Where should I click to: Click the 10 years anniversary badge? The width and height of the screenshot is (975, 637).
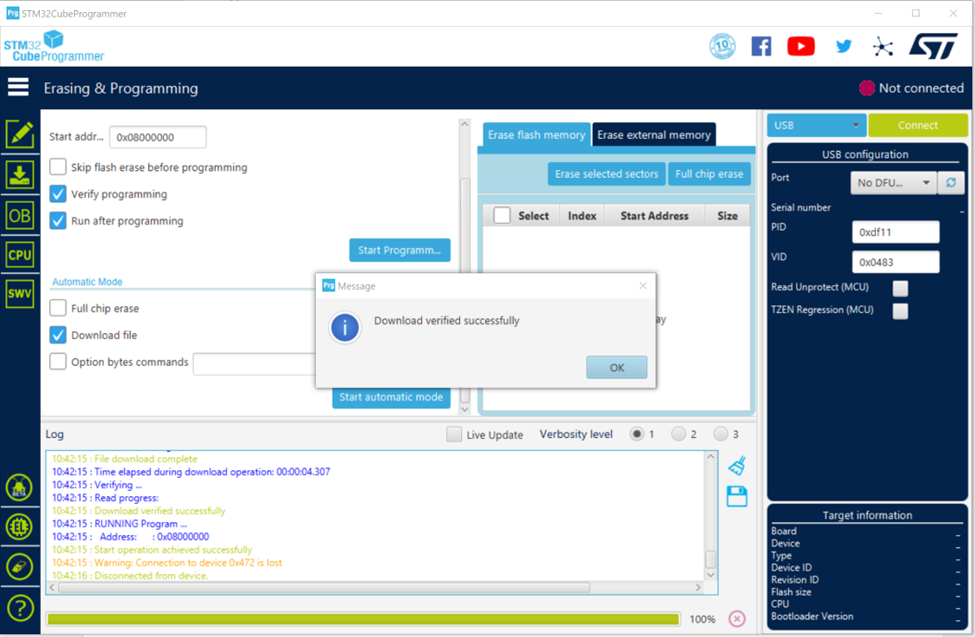click(723, 46)
